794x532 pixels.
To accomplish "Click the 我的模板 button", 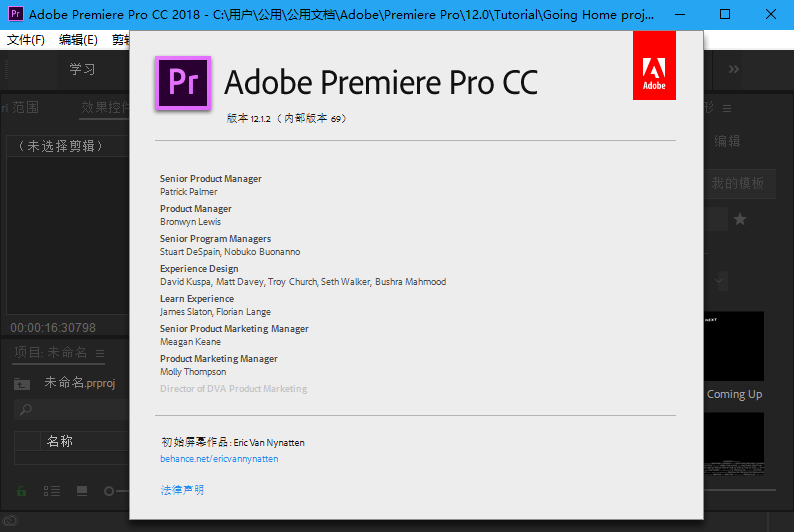I will [x=739, y=183].
